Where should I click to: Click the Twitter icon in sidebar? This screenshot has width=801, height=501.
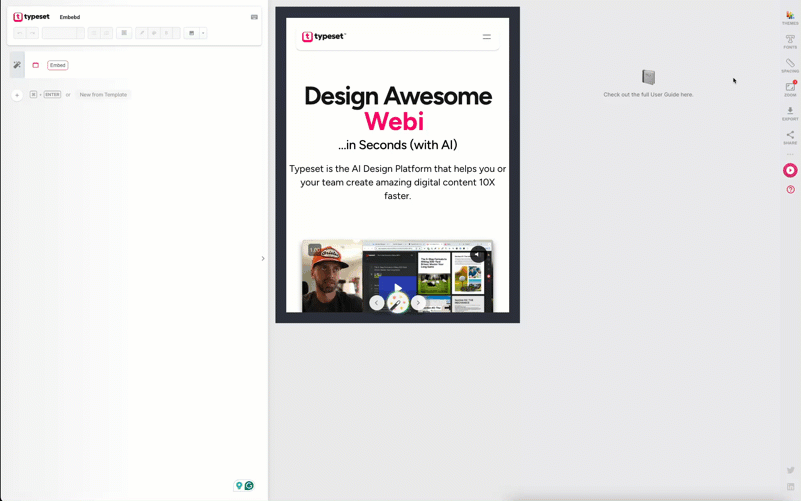point(790,470)
